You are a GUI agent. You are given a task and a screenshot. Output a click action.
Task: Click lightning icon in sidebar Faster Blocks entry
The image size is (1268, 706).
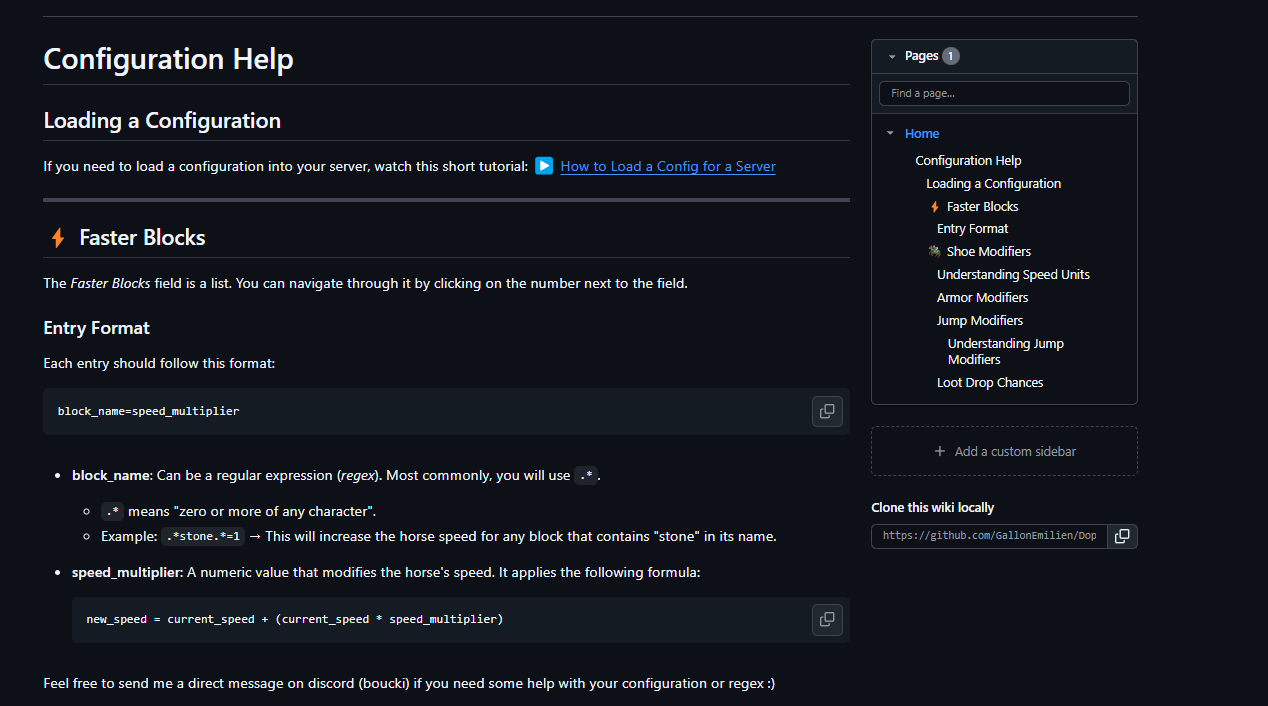click(x=935, y=207)
